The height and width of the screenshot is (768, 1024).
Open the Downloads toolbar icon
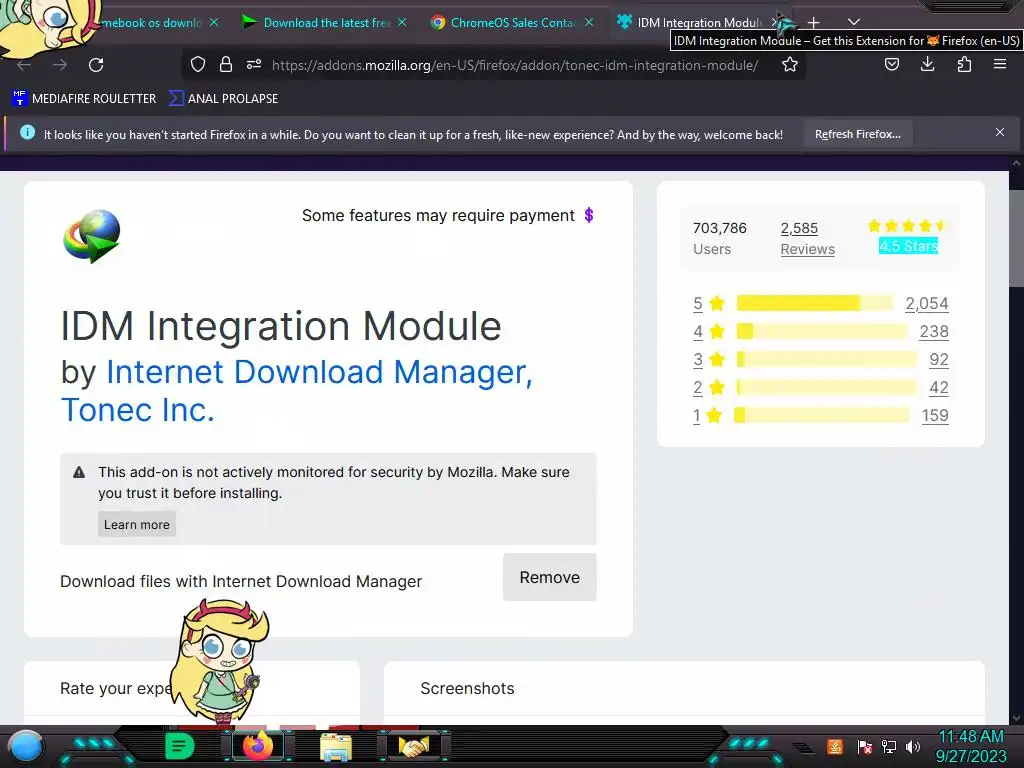pyautogui.click(x=927, y=64)
